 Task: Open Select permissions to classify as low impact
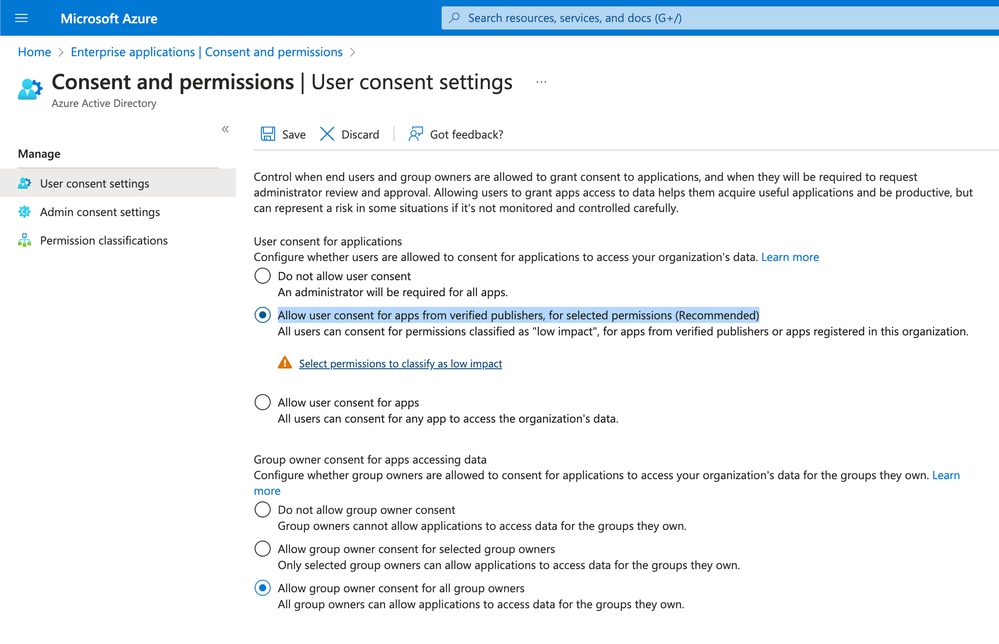[x=400, y=364]
